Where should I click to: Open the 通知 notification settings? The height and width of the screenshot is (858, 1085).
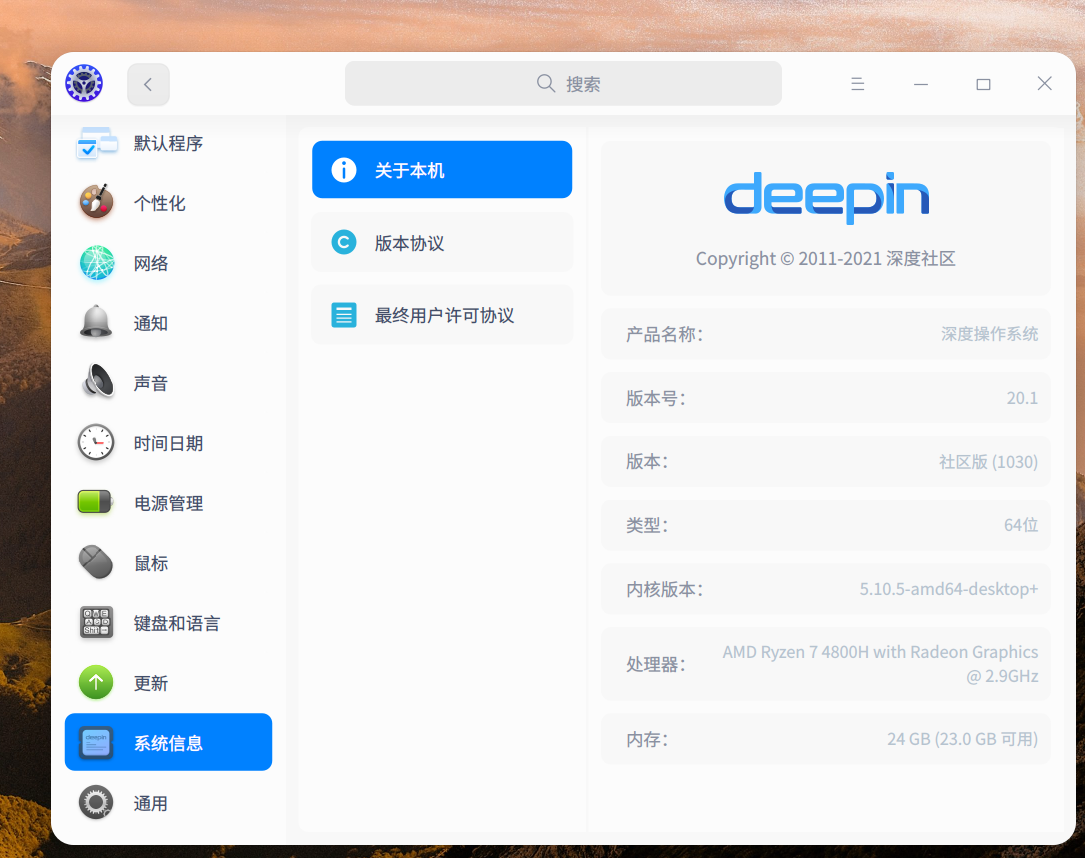(x=168, y=323)
